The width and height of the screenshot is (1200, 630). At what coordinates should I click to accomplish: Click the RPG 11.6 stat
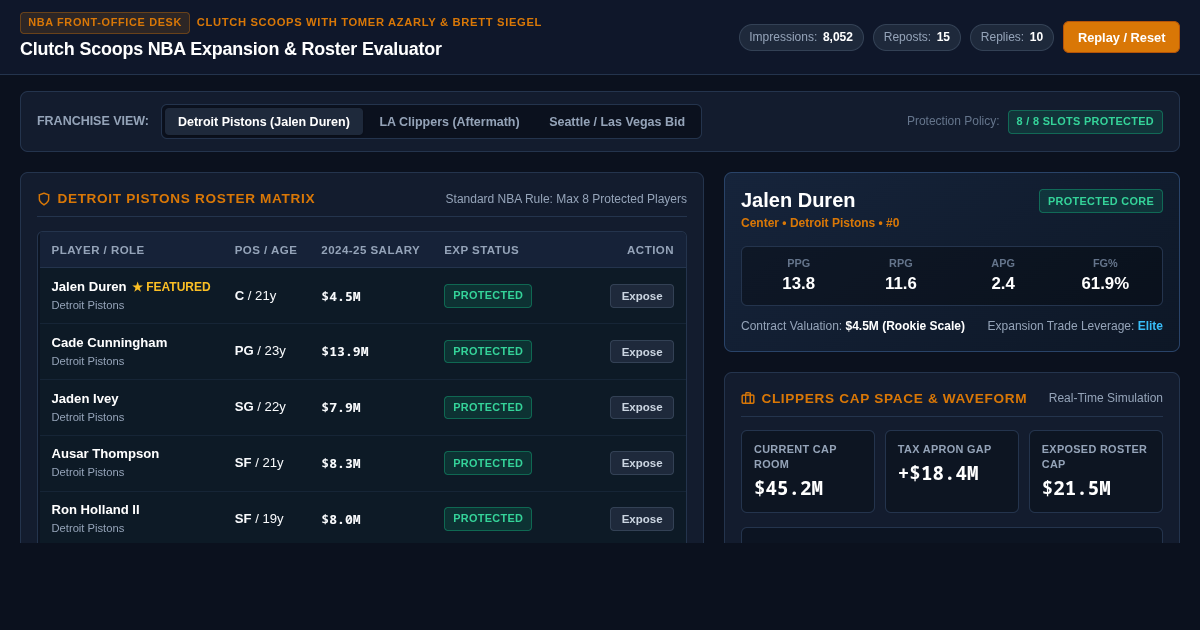[900, 275]
